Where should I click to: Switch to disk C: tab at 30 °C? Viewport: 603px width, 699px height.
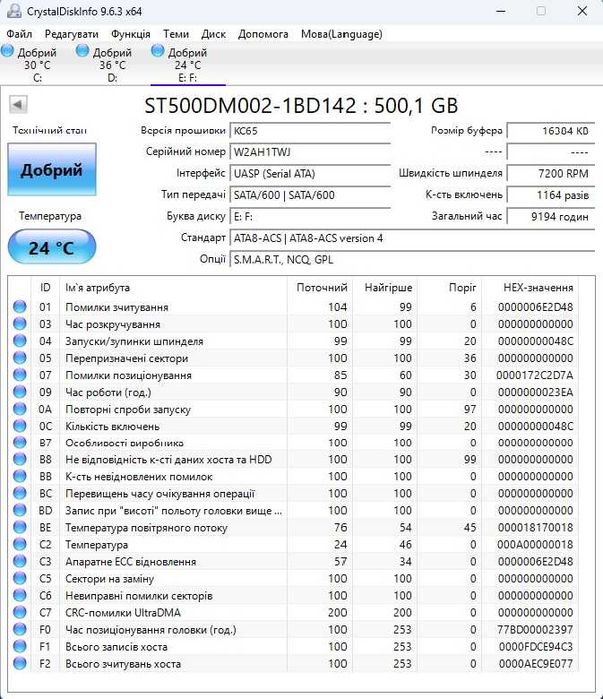(37, 65)
